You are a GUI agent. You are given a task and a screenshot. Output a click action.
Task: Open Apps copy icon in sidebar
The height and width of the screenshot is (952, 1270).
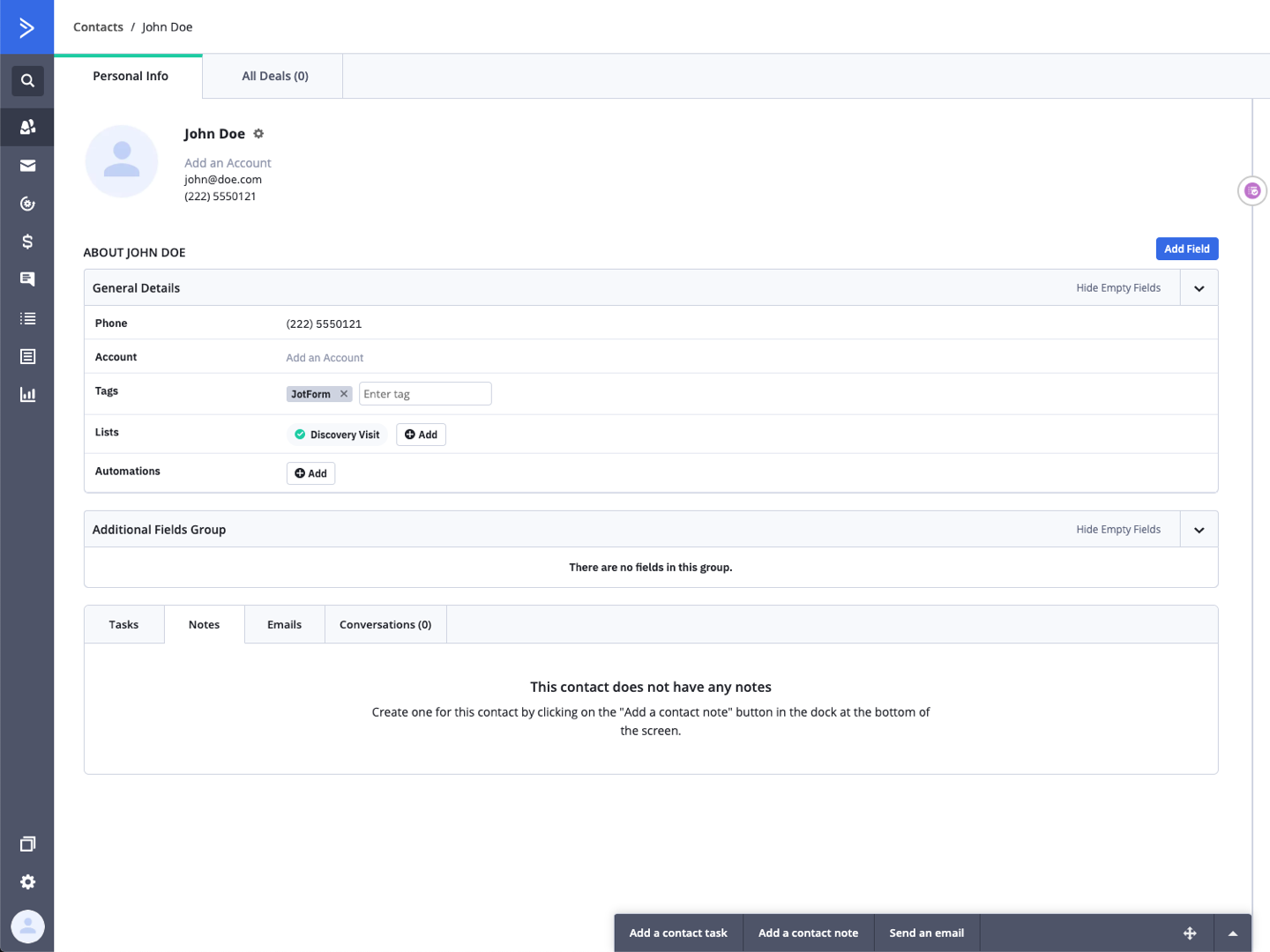[27, 844]
